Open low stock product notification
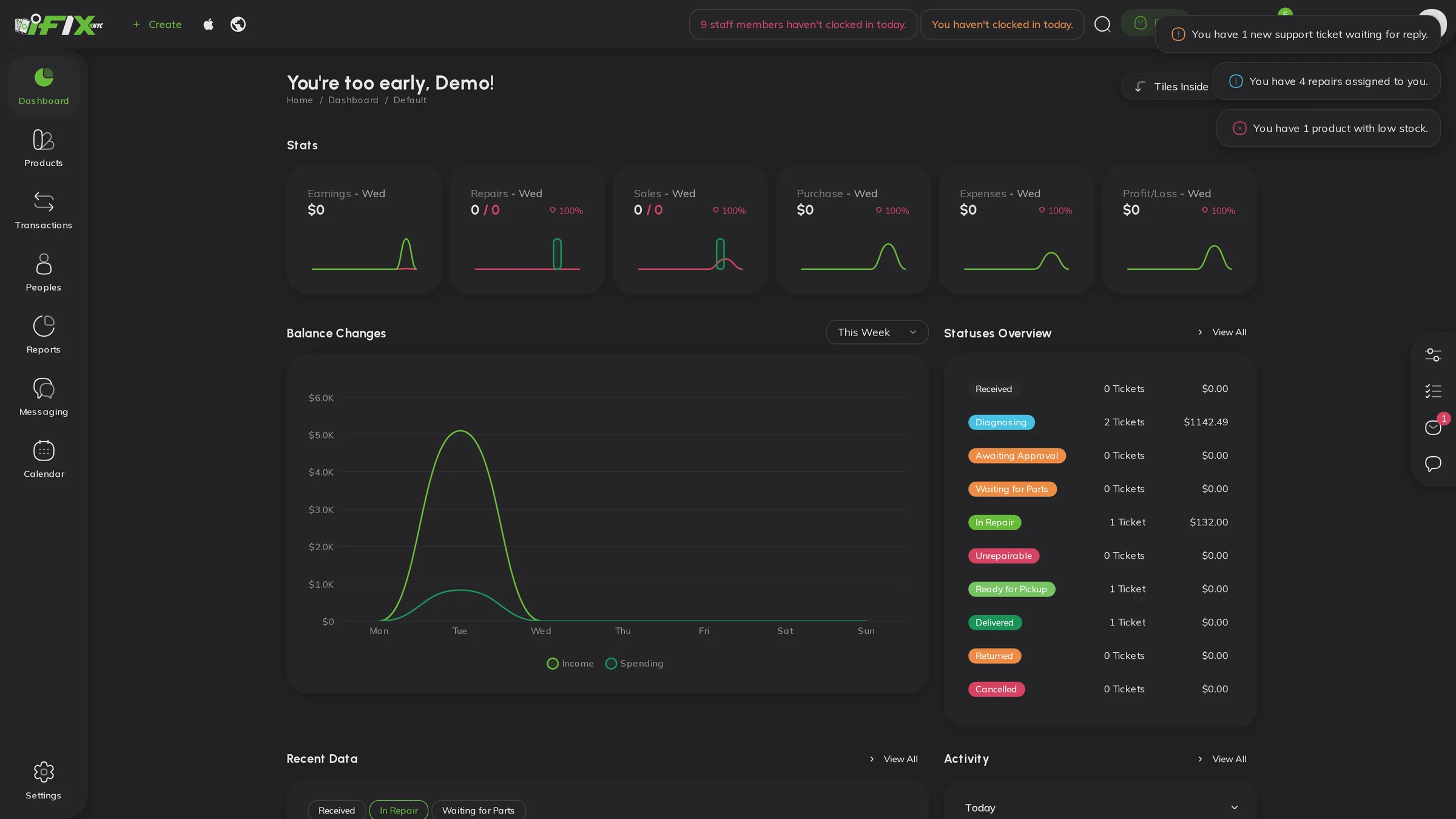The width and height of the screenshot is (1456, 819). pyautogui.click(x=1328, y=129)
